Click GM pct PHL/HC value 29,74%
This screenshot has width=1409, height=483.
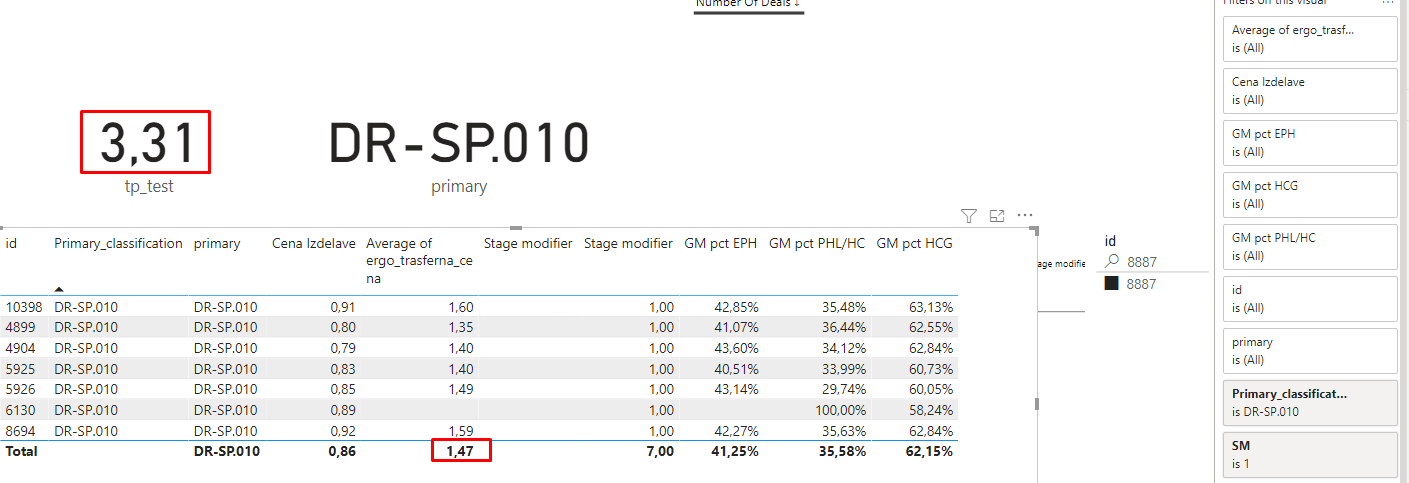coord(842,389)
